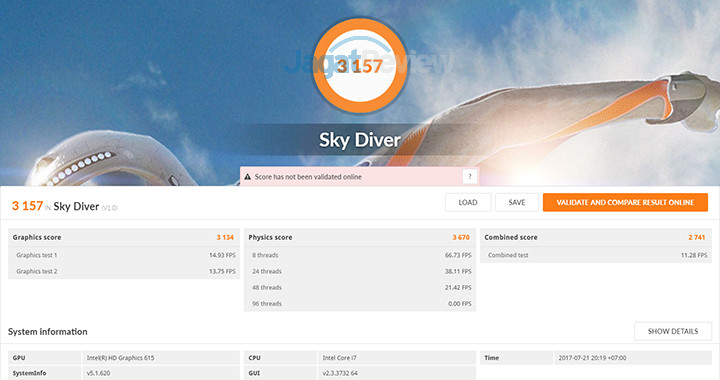This screenshot has width=720, height=380.
Task: Click Graphics score value 3 134
Action: [x=225, y=237]
